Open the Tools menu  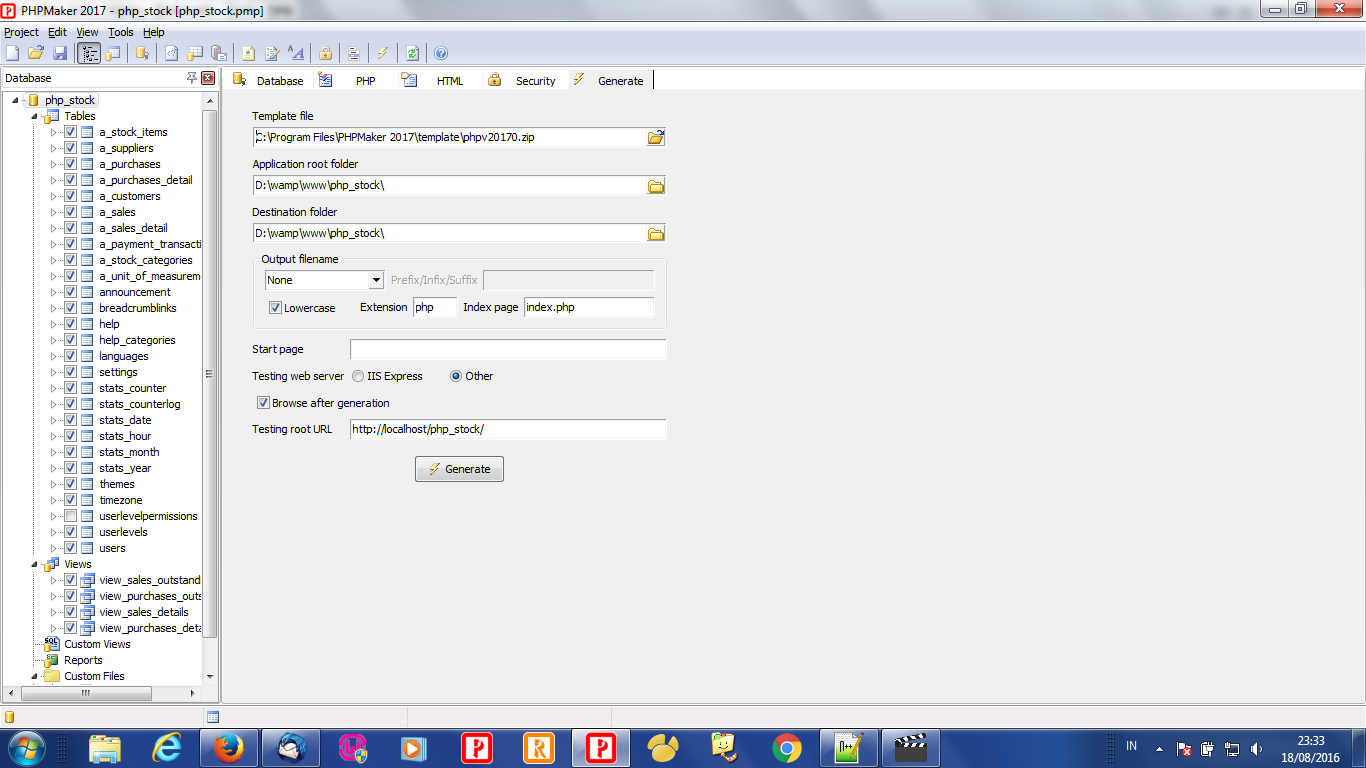120,32
